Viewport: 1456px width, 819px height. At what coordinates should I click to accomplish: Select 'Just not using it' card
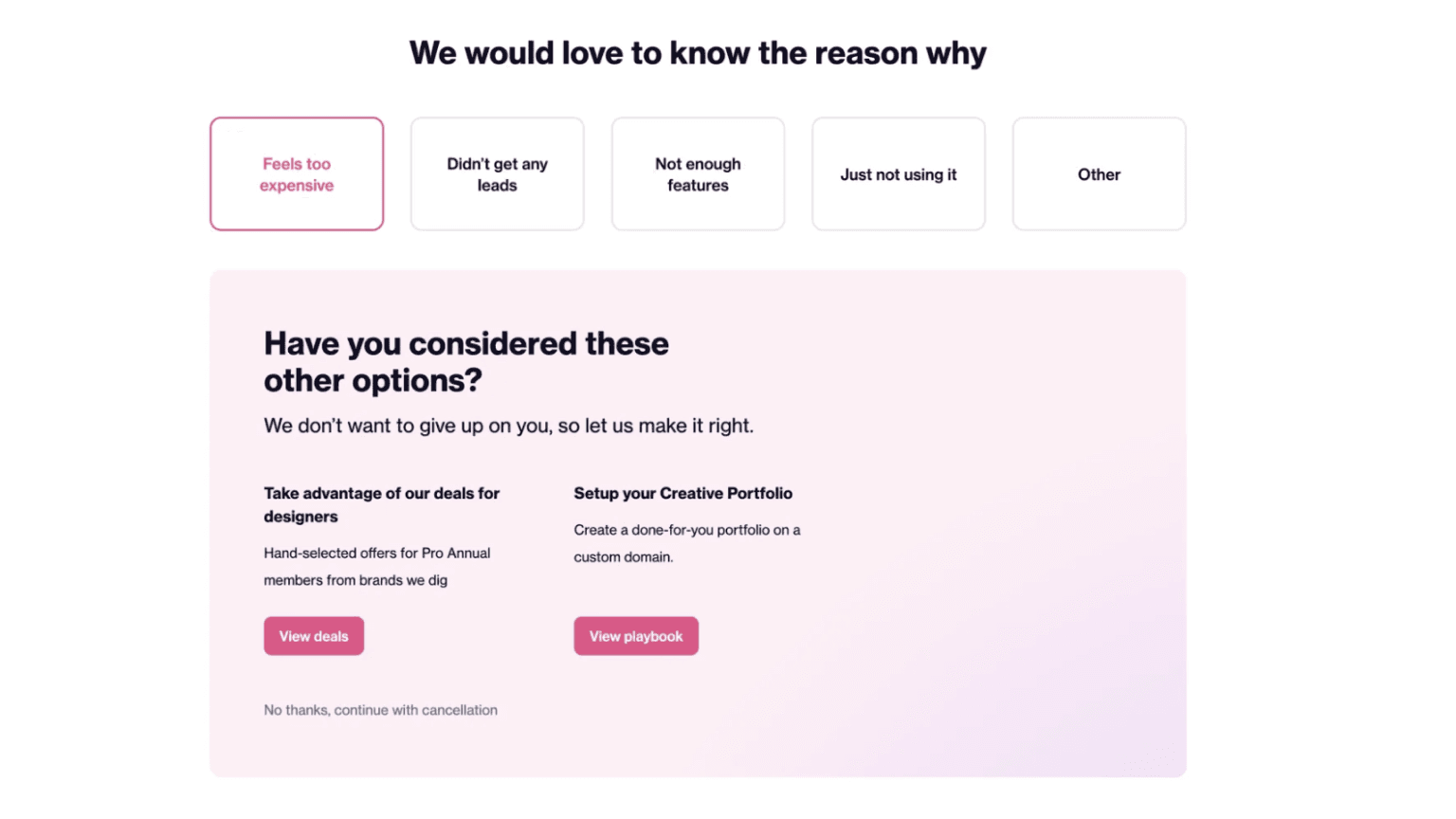898,174
